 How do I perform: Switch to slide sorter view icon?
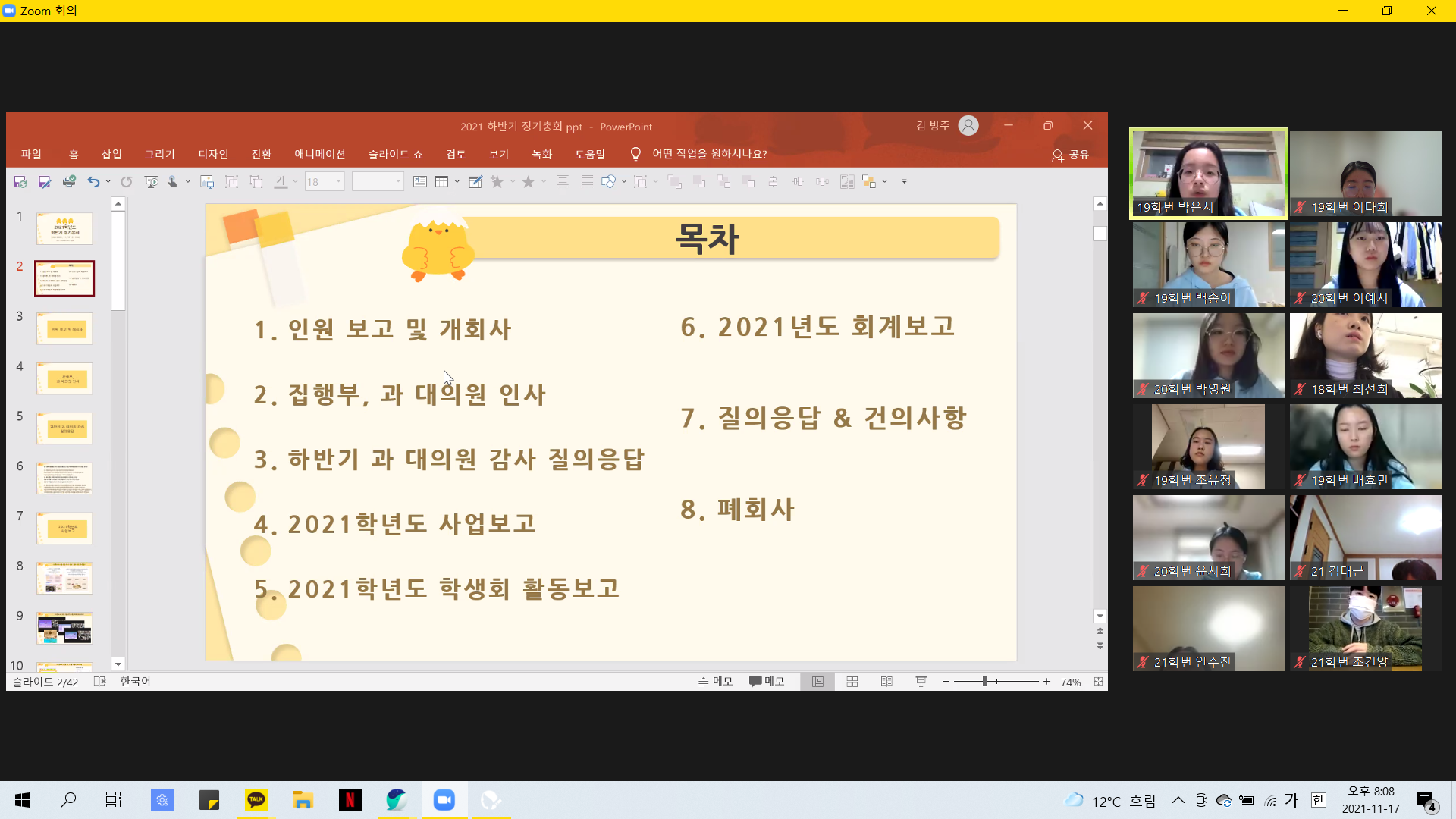[x=852, y=682]
